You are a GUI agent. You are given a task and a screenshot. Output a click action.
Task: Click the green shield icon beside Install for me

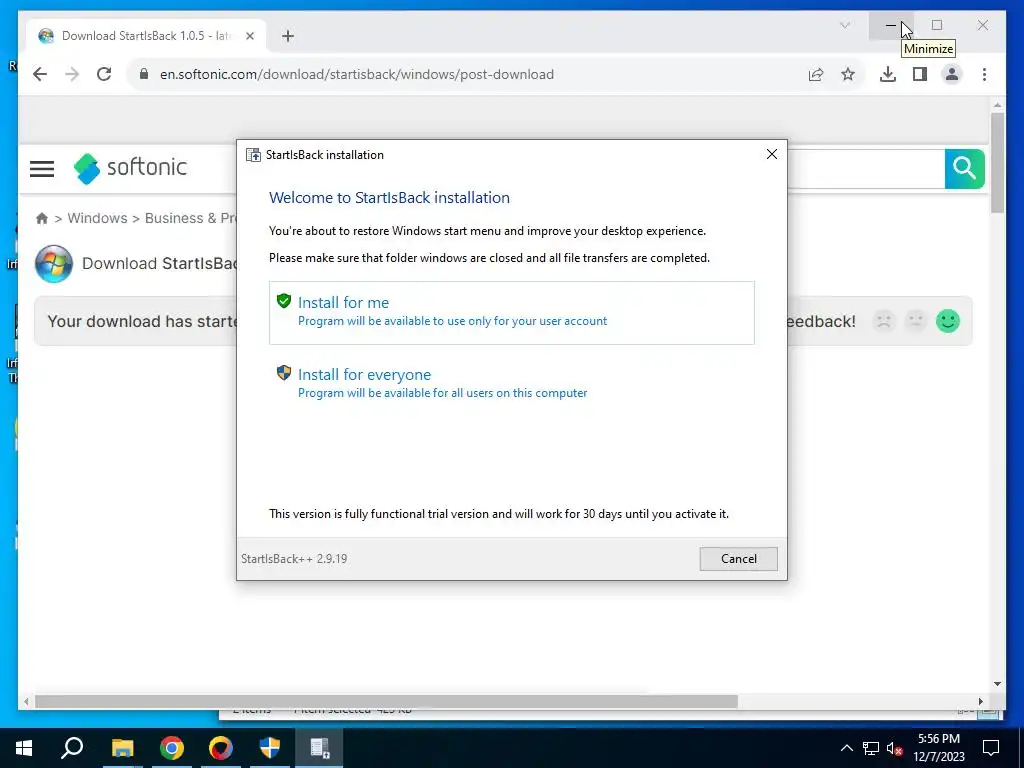pos(283,301)
